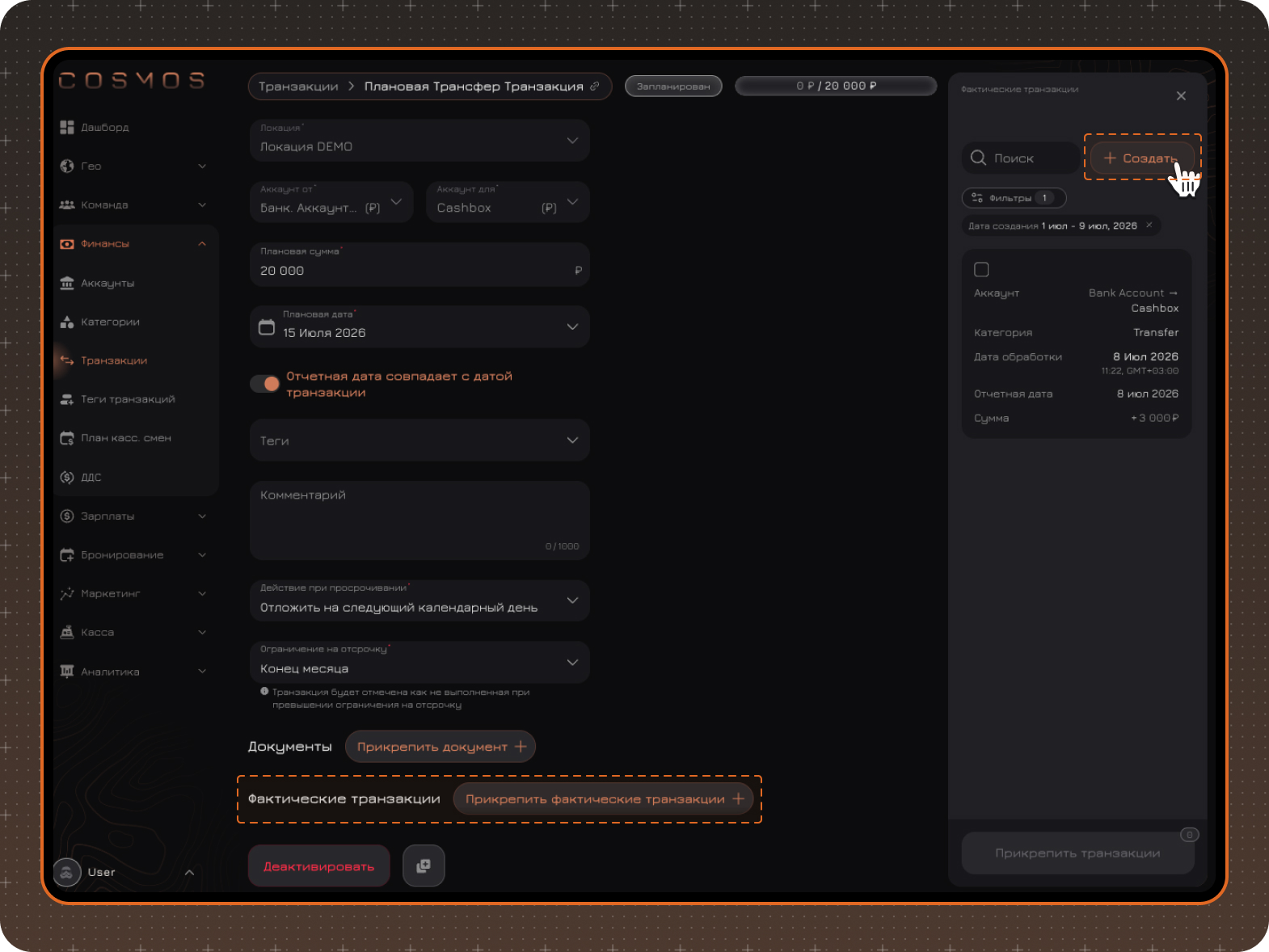Click the COSMOS logo
1269x952 pixels.
132,80
